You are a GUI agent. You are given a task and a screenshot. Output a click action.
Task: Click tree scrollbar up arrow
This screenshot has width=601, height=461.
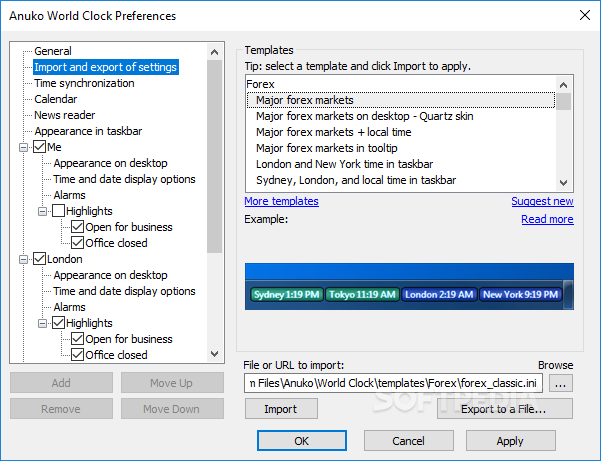tap(215, 52)
